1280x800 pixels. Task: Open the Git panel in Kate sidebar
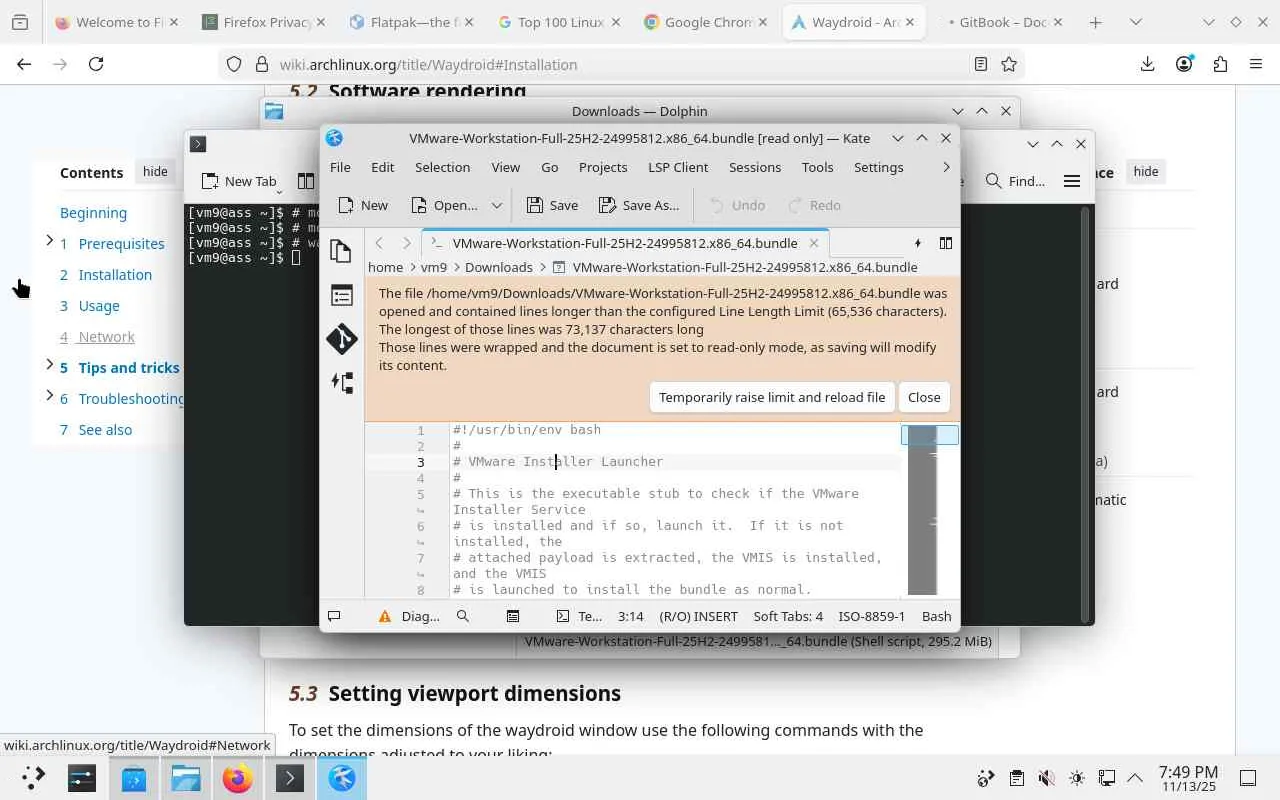click(x=341, y=338)
